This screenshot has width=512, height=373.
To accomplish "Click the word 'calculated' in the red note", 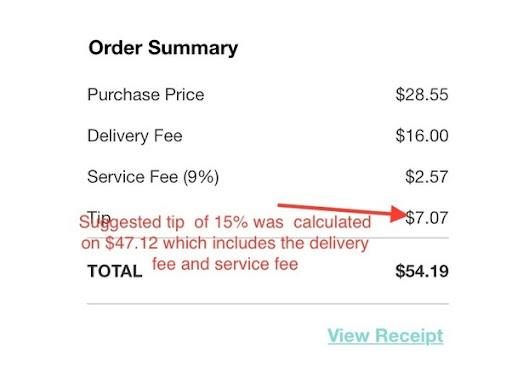I will (332, 222).
